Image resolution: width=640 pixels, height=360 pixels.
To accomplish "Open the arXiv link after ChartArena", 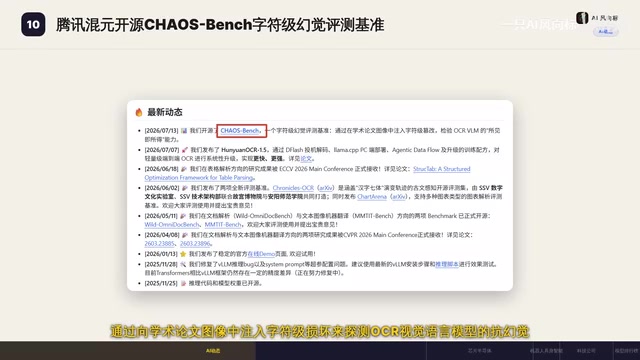I will click(398, 197).
